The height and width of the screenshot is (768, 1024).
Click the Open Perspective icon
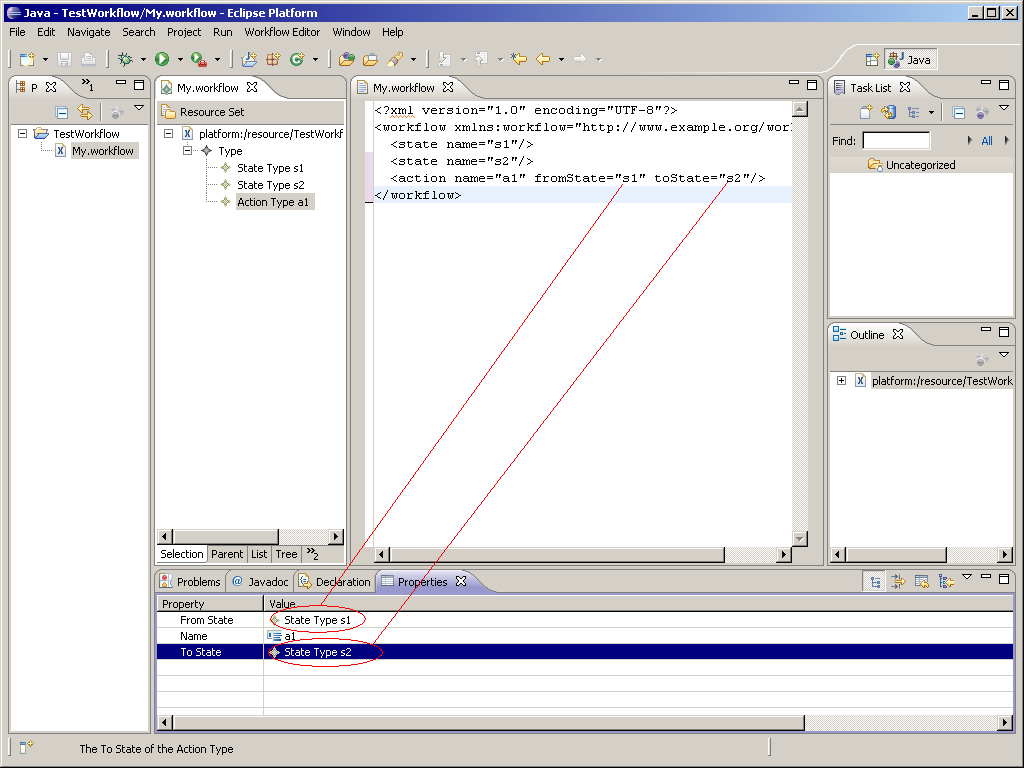[871, 60]
